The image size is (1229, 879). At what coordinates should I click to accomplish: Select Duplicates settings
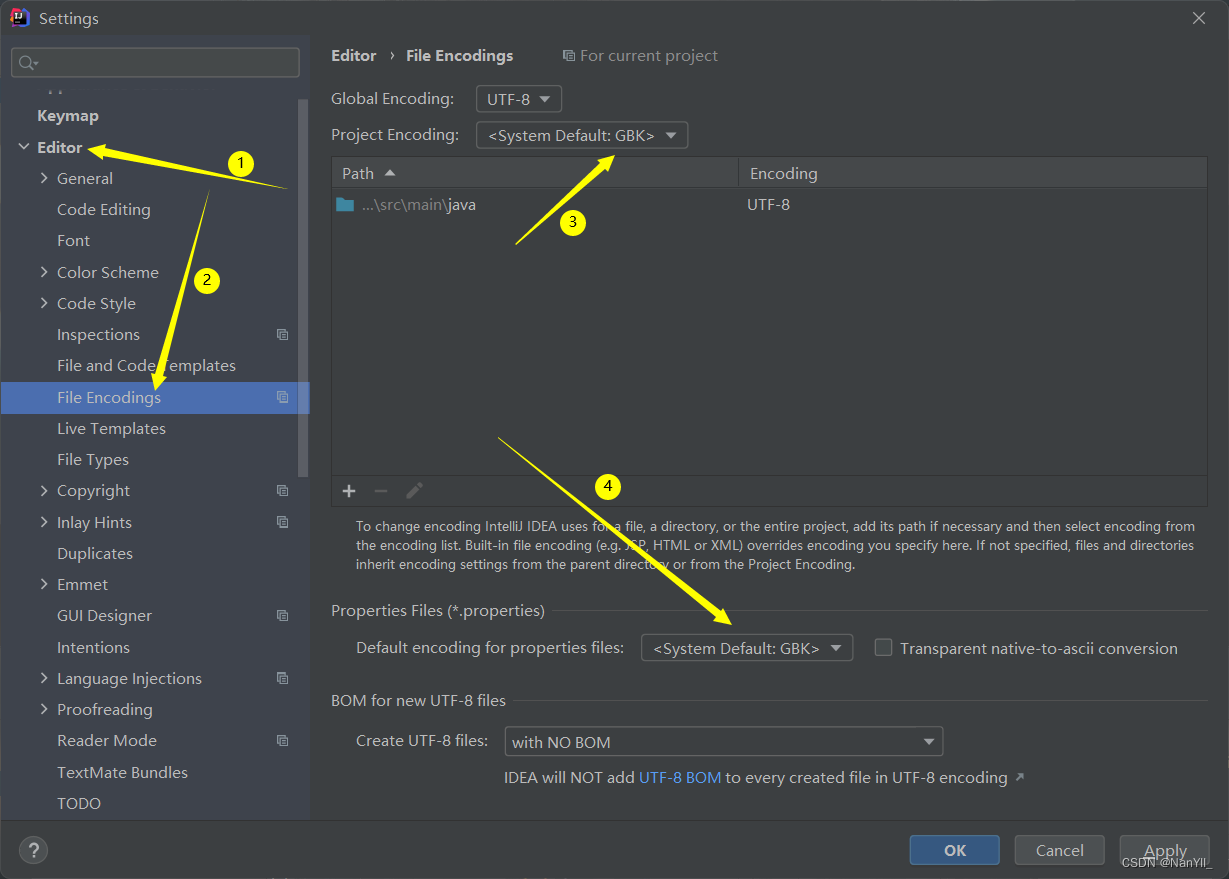click(x=95, y=553)
